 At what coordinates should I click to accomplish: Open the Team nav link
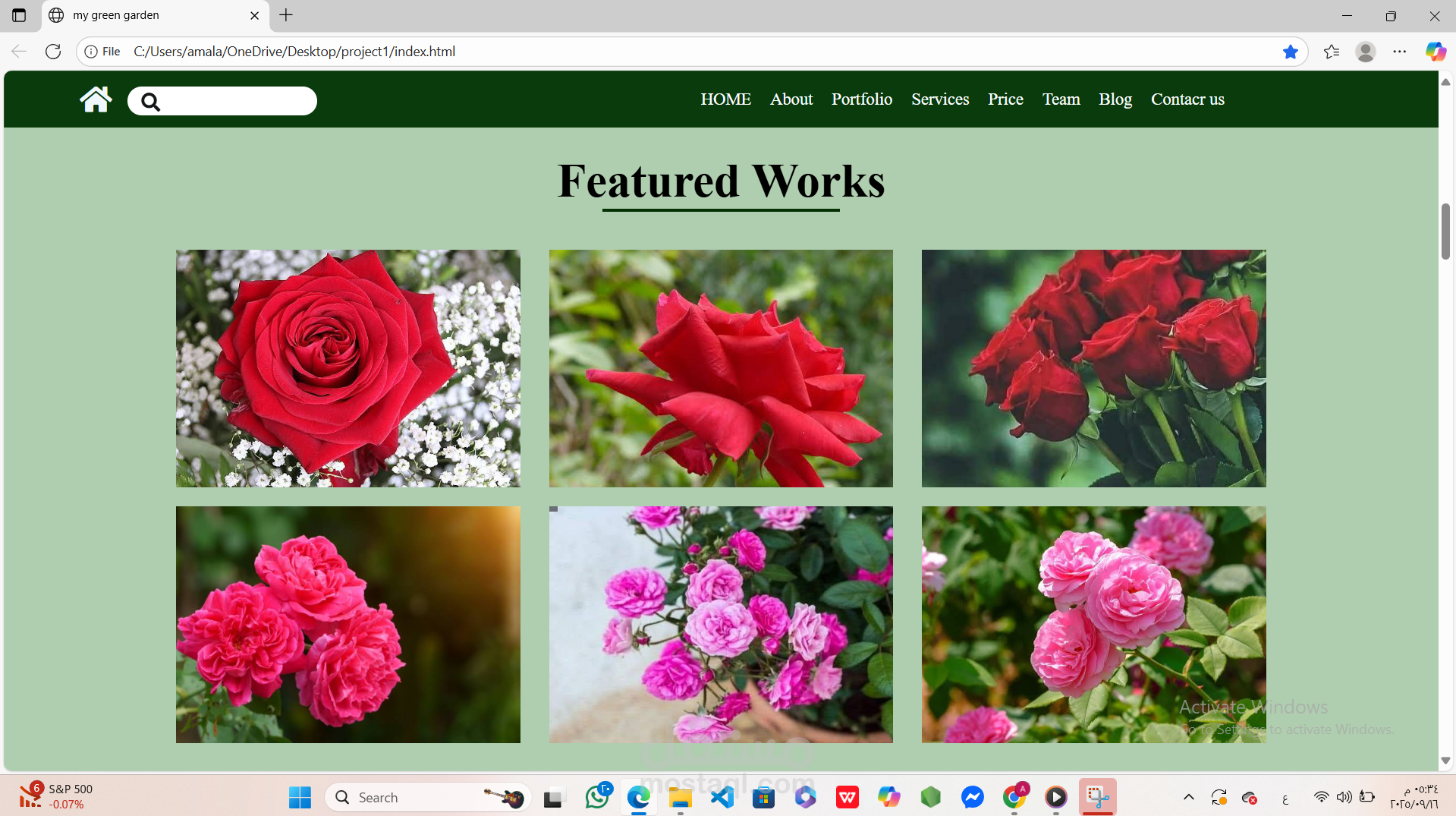[x=1061, y=99]
